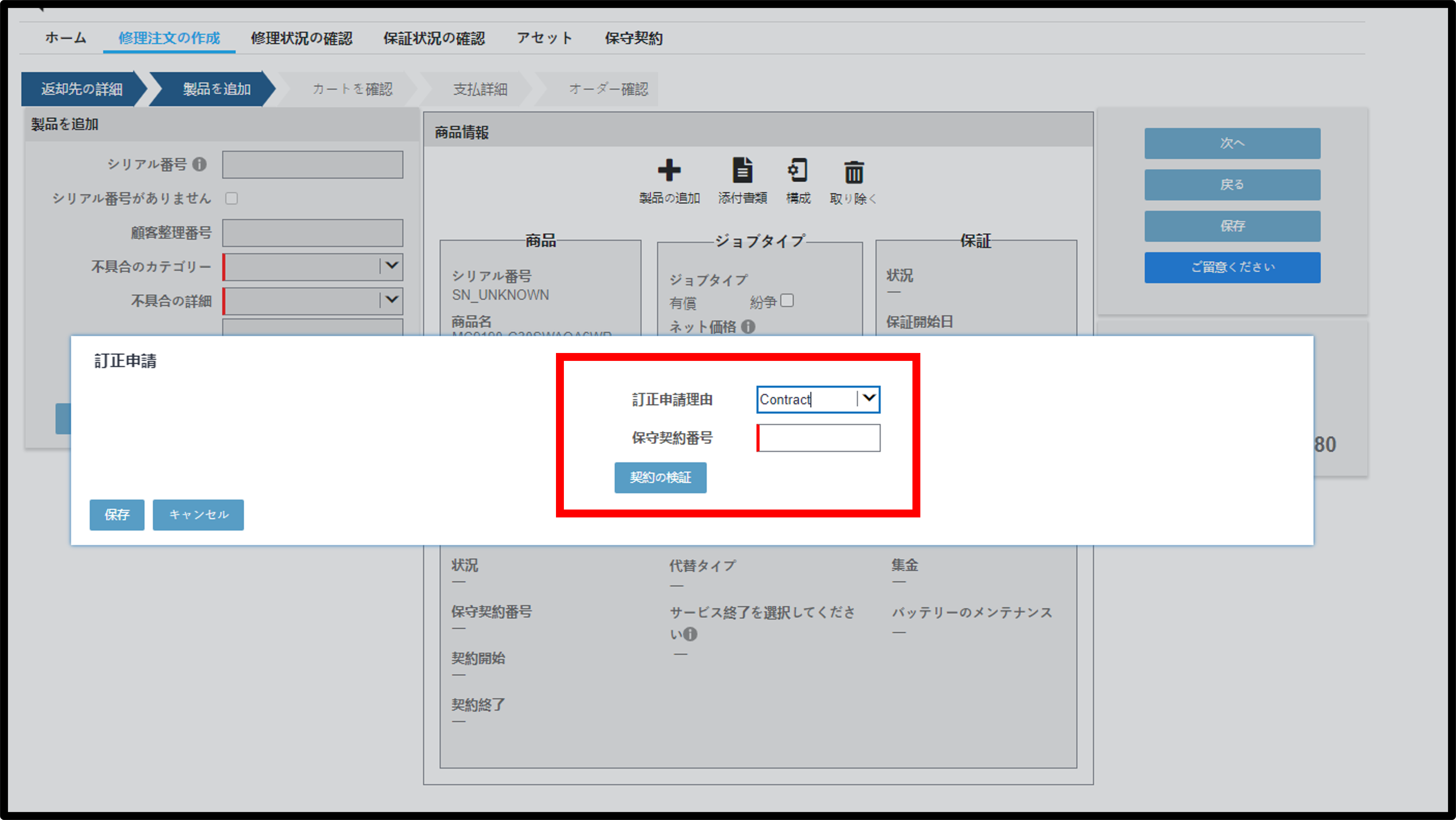Viewport: 1456px width, 820px height.
Task: Click the ご留意ください button
Action: click(1232, 267)
